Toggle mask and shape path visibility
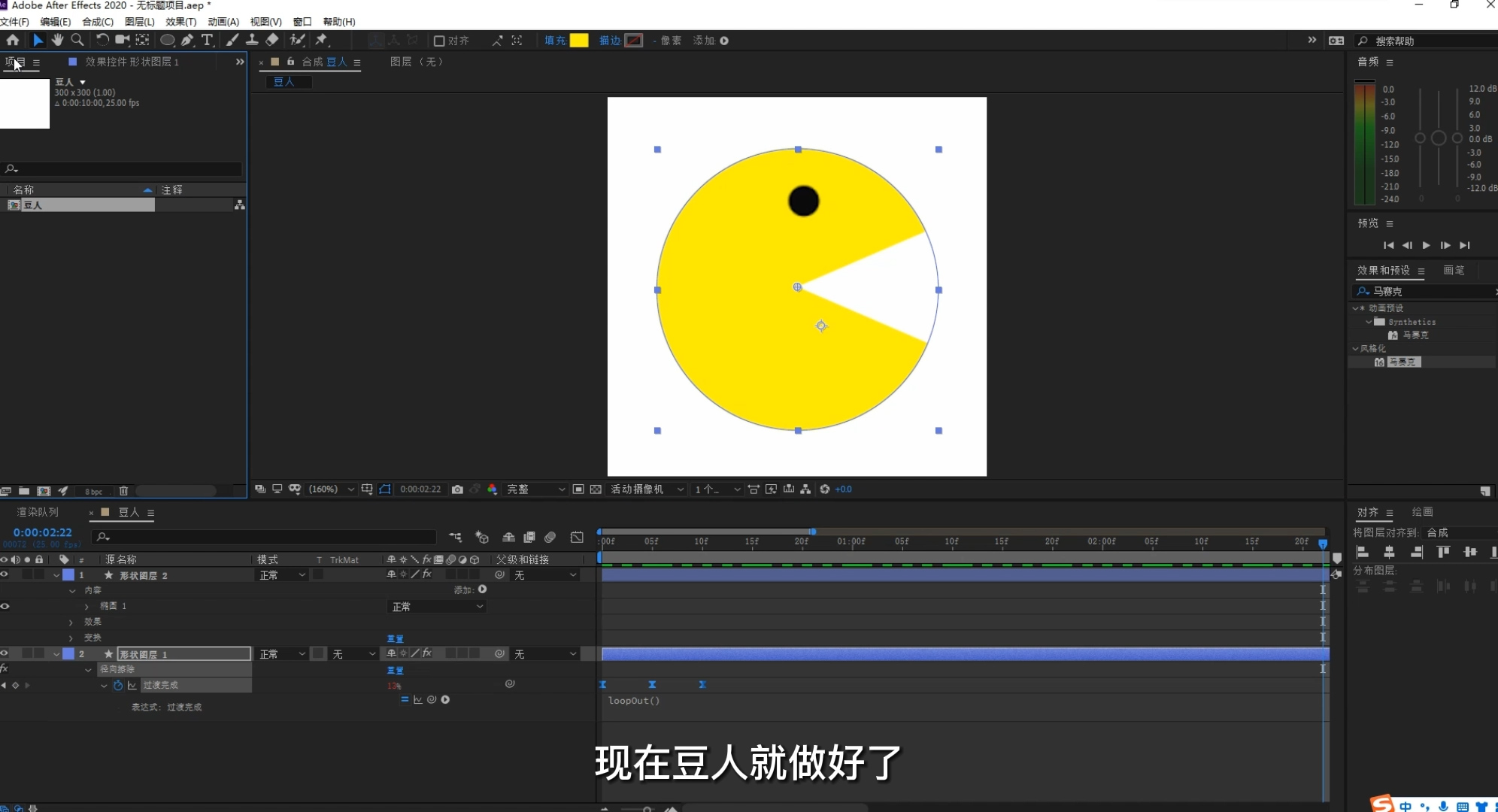This screenshot has width=1498, height=812. coord(385,489)
